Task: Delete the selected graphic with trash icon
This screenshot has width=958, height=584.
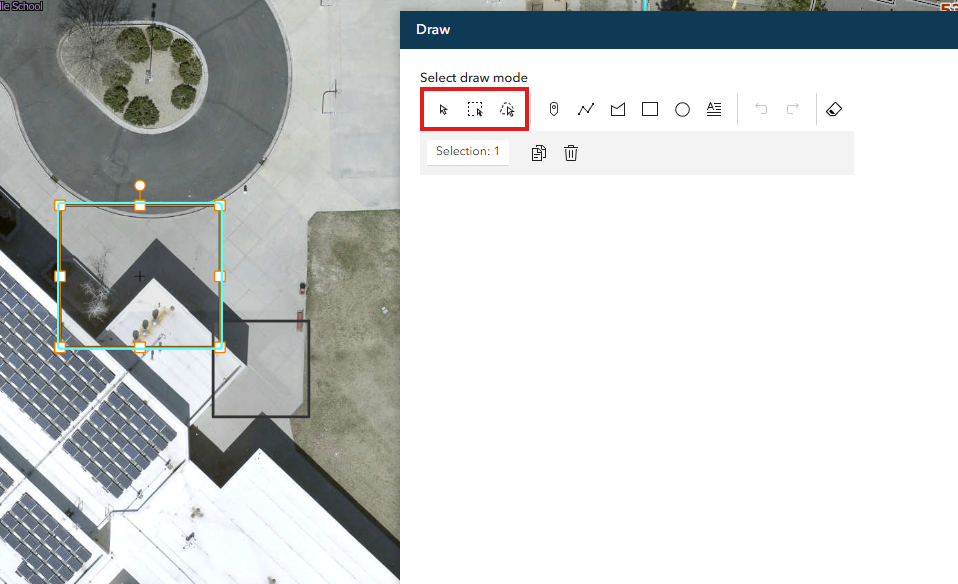Action: [x=571, y=152]
